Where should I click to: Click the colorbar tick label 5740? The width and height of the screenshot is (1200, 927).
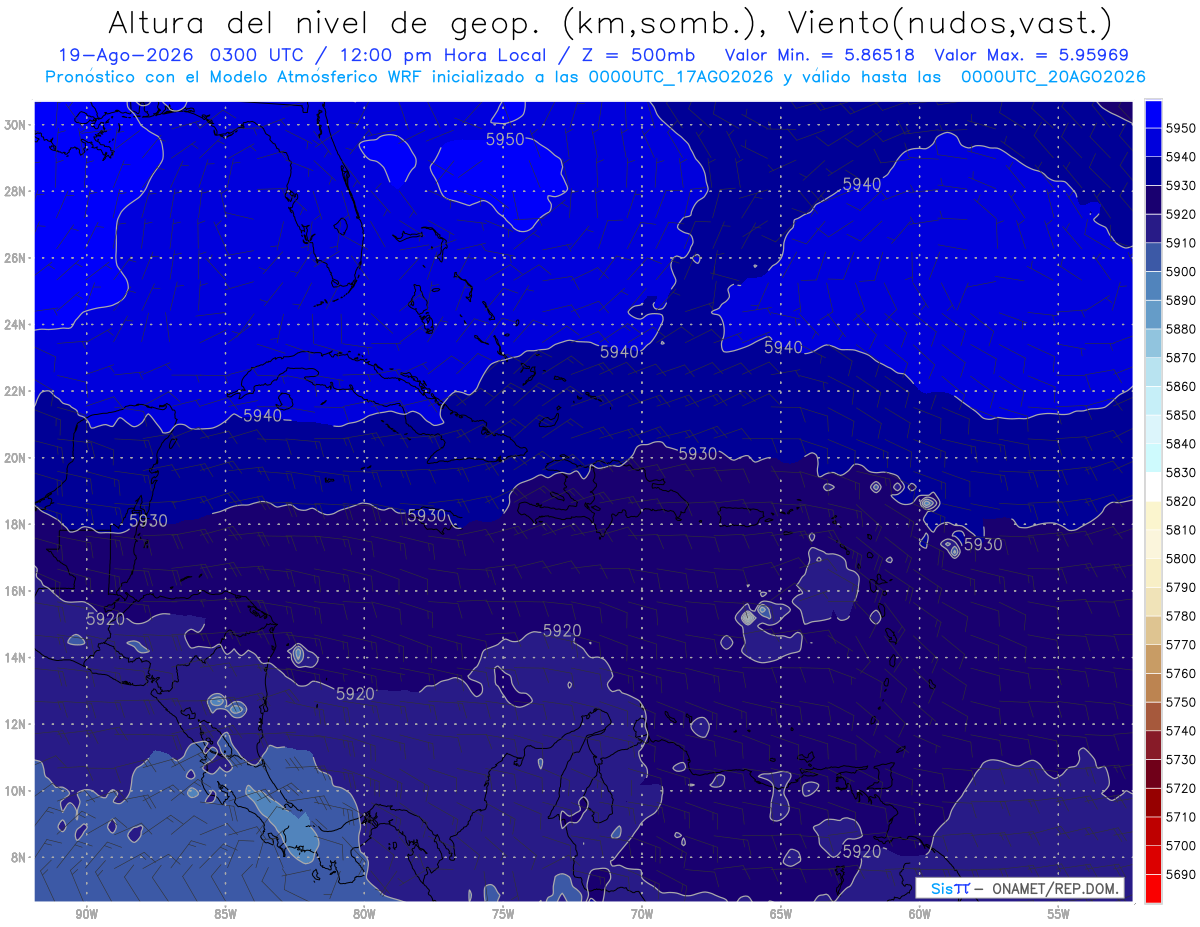tap(1181, 731)
